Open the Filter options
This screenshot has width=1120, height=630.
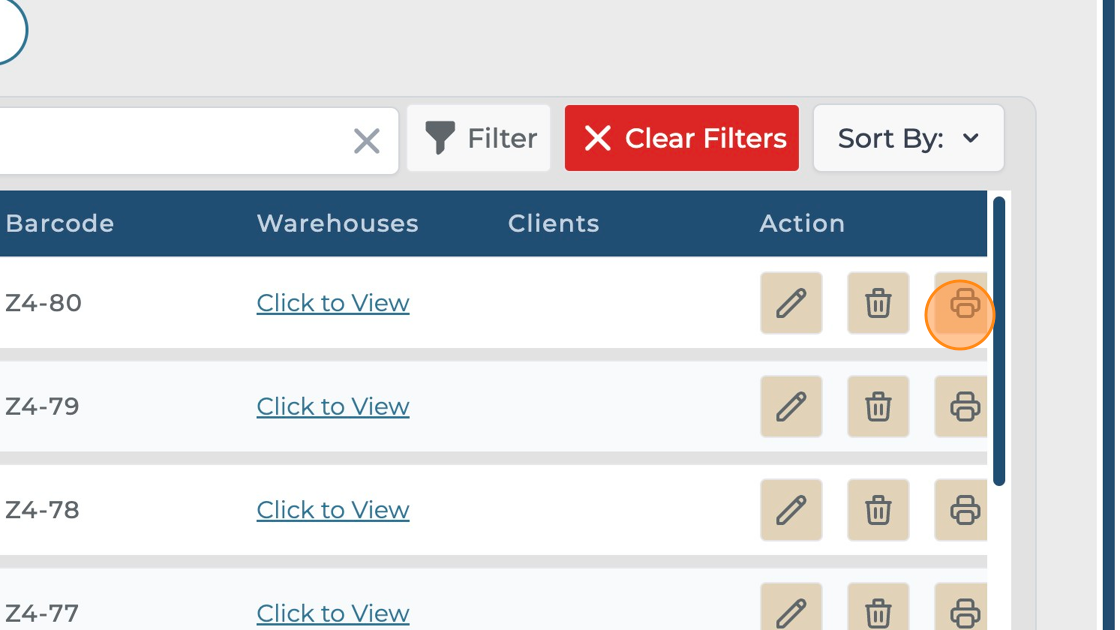click(x=479, y=138)
